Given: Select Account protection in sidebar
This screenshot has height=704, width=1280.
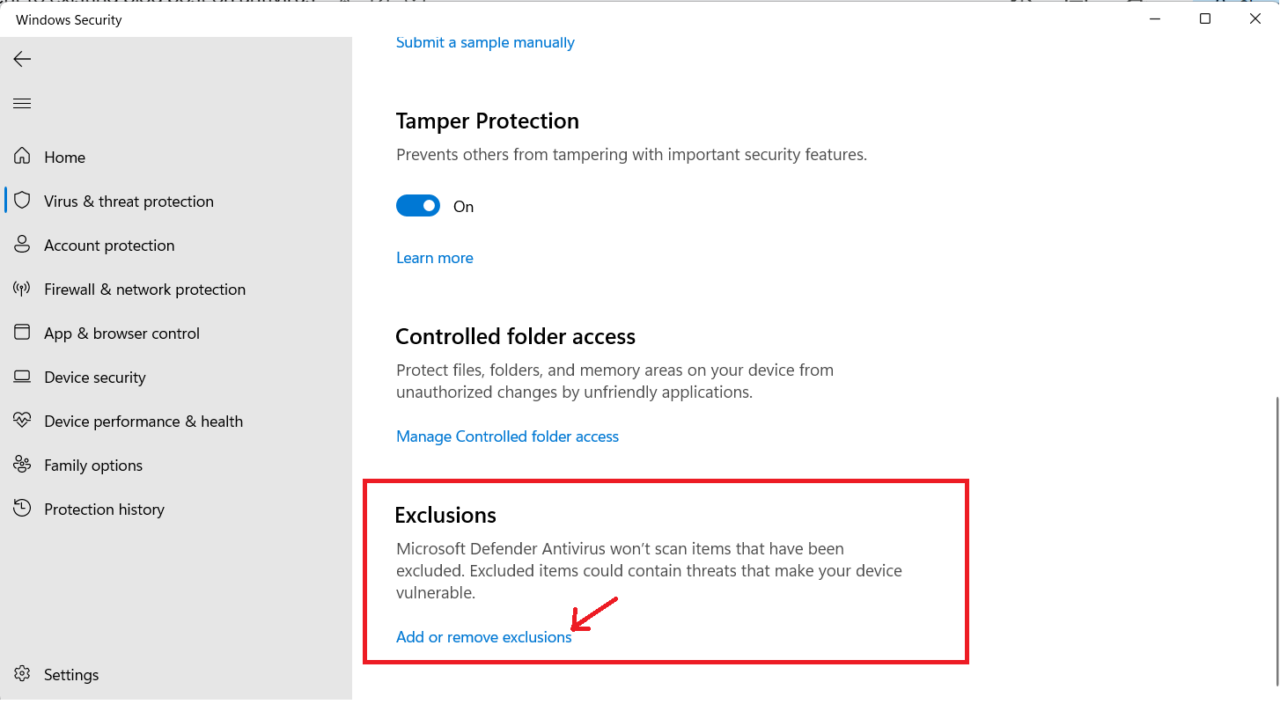Looking at the screenshot, I should click(108, 244).
